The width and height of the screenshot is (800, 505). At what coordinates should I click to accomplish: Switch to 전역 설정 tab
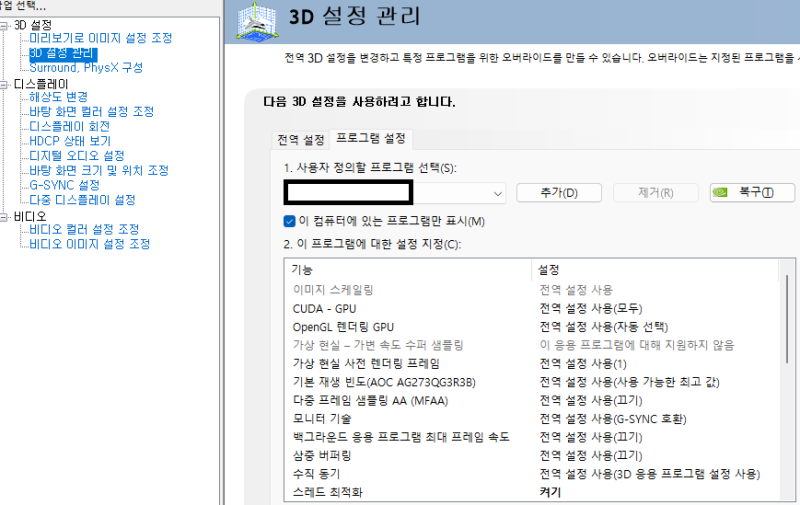pyautogui.click(x=301, y=140)
